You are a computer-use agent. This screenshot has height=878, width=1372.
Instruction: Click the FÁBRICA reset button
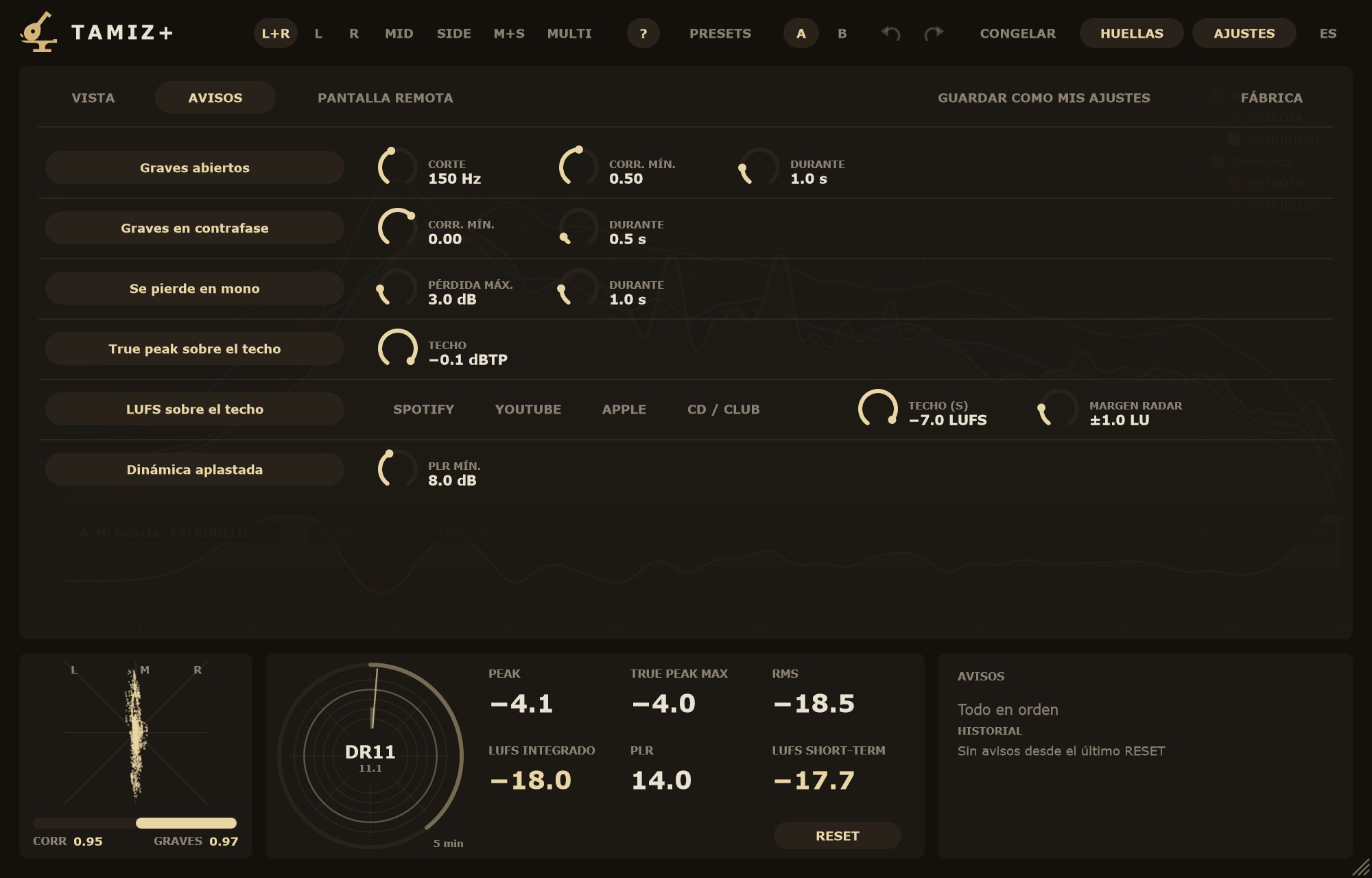(1272, 97)
